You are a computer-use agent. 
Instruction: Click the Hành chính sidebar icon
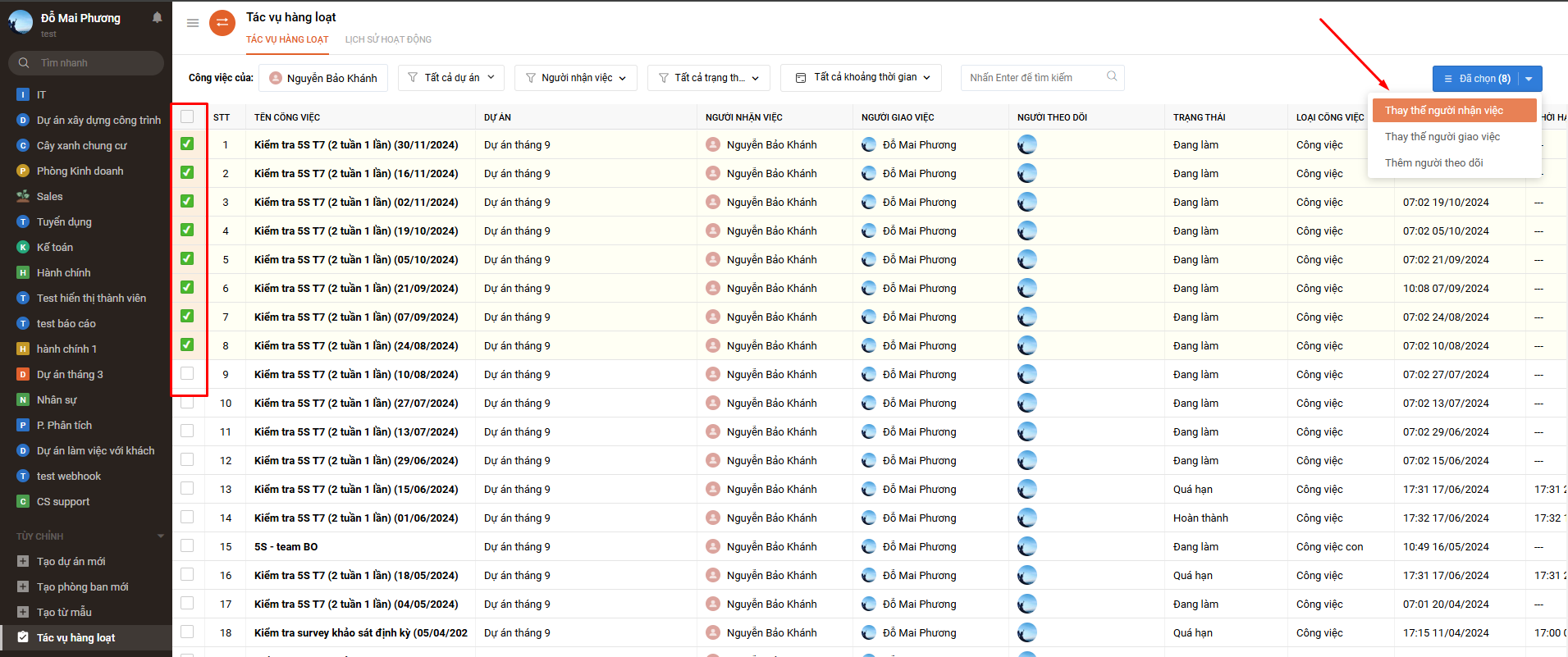(x=23, y=272)
